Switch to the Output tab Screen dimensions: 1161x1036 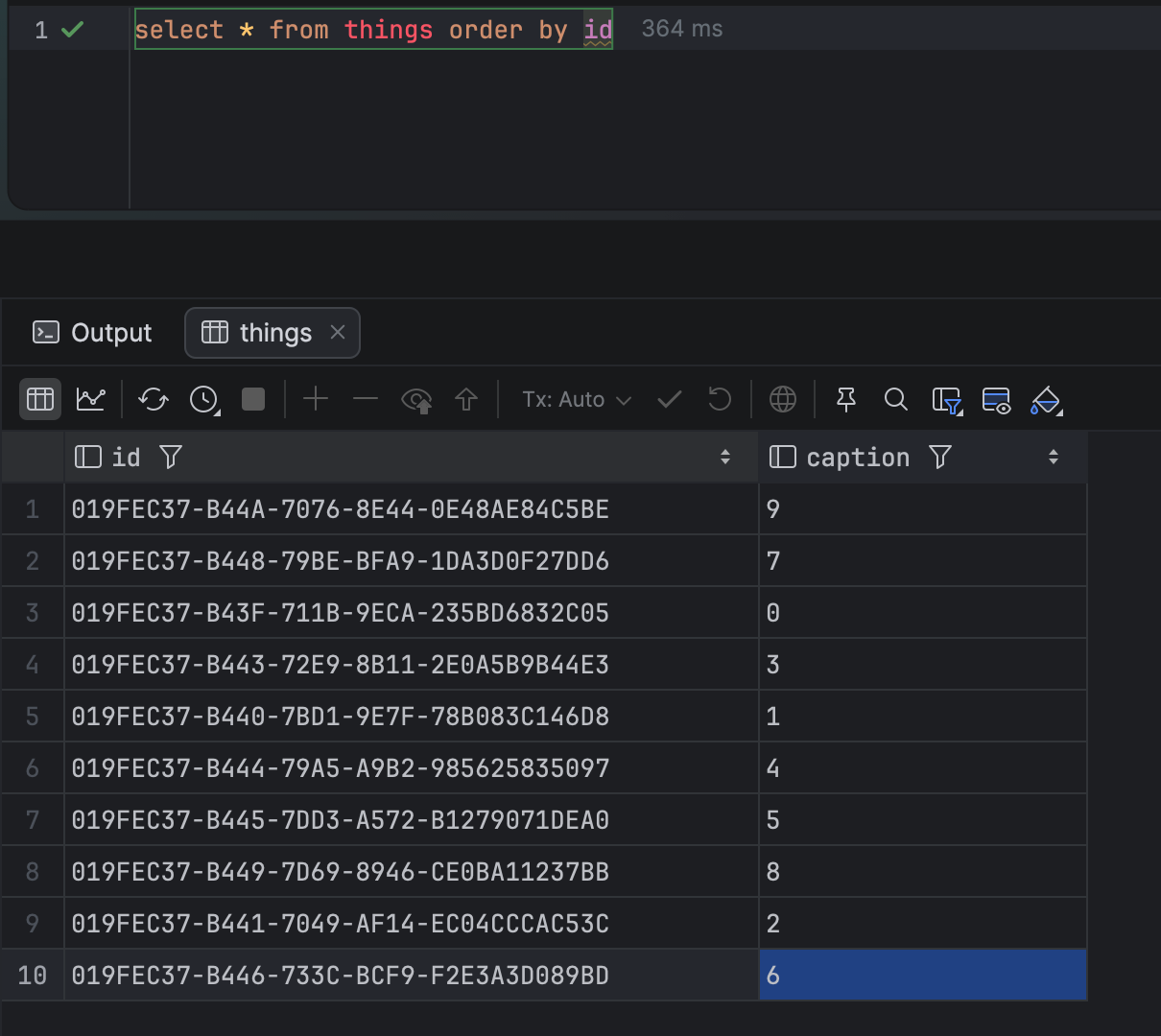pos(92,333)
